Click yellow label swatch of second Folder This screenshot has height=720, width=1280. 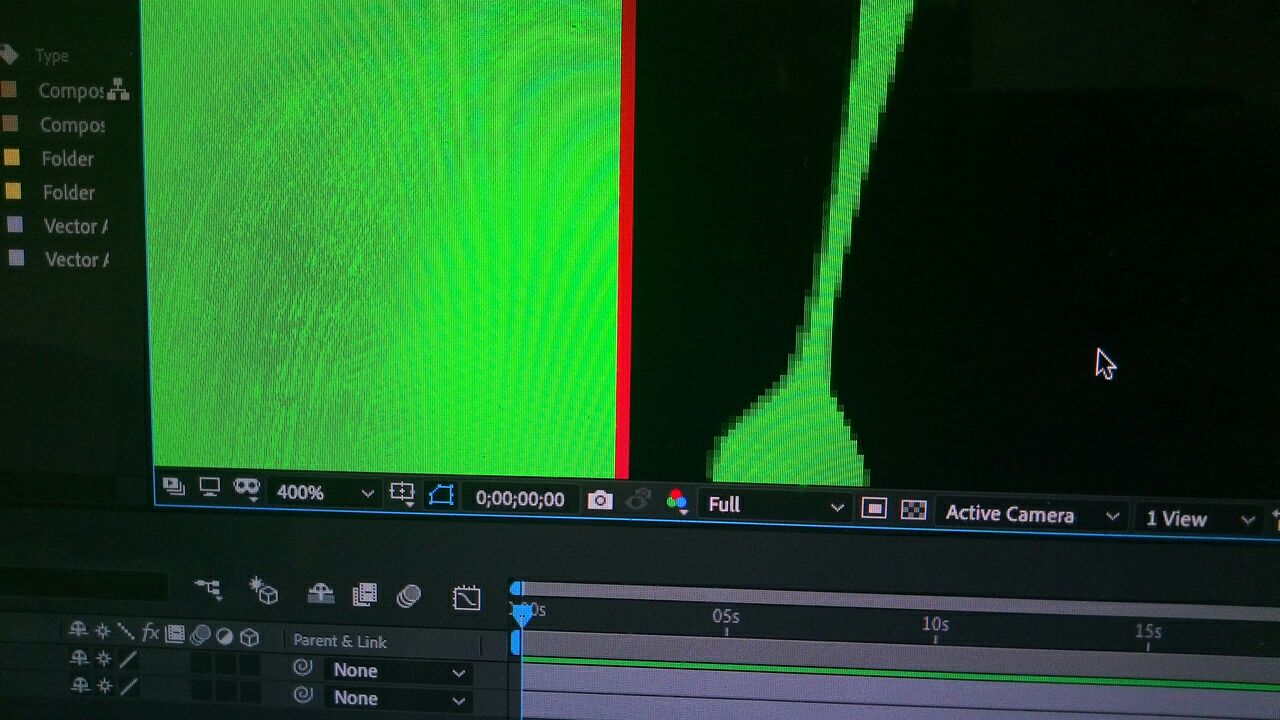[x=12, y=191]
